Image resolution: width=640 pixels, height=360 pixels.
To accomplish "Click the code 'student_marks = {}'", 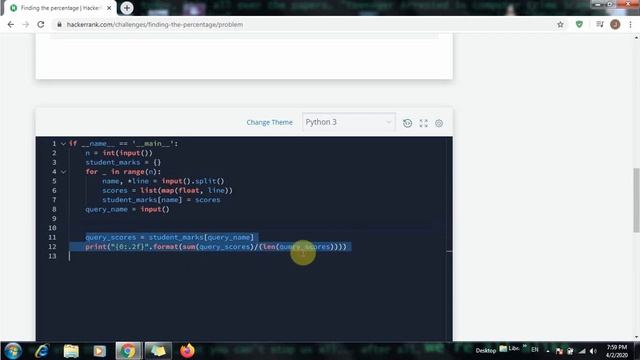I will click(x=123, y=162).
